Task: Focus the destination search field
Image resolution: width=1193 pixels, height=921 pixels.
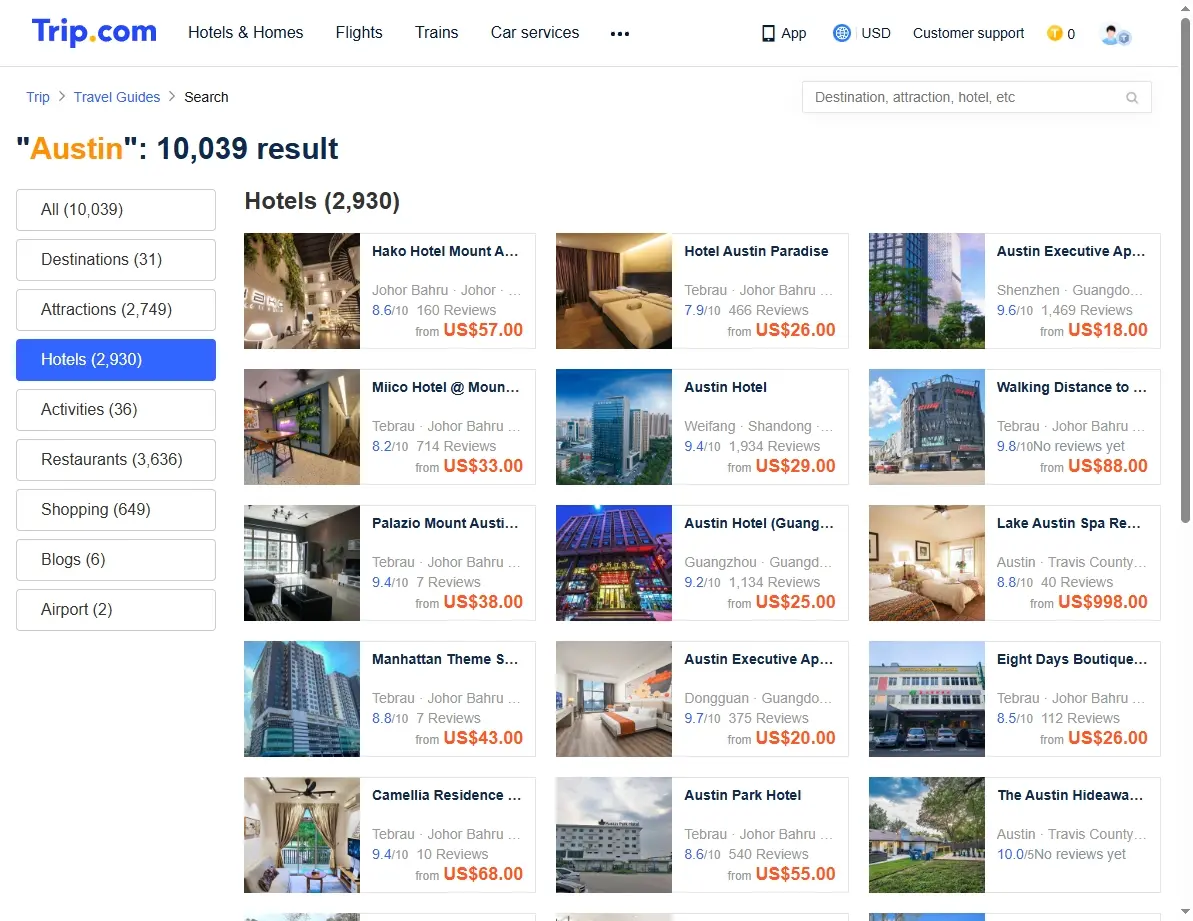Action: (976, 97)
